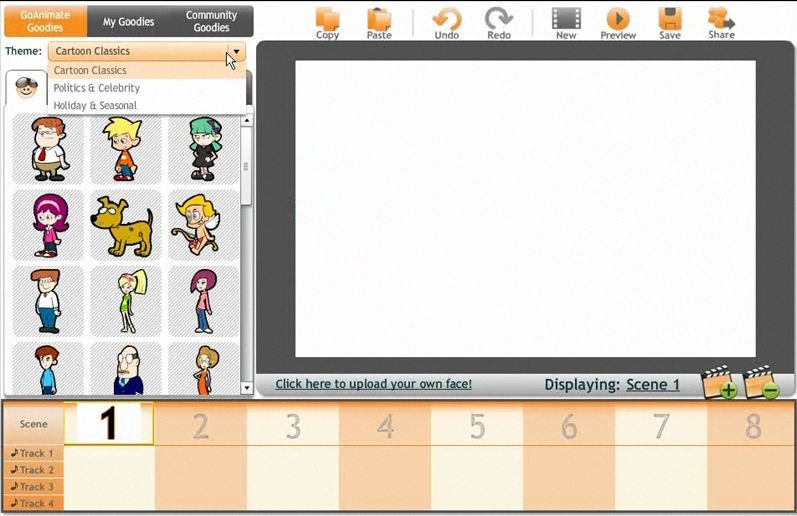Add a scene with the plus clapperboard
This screenshot has width=797, height=516.
pyautogui.click(x=719, y=382)
